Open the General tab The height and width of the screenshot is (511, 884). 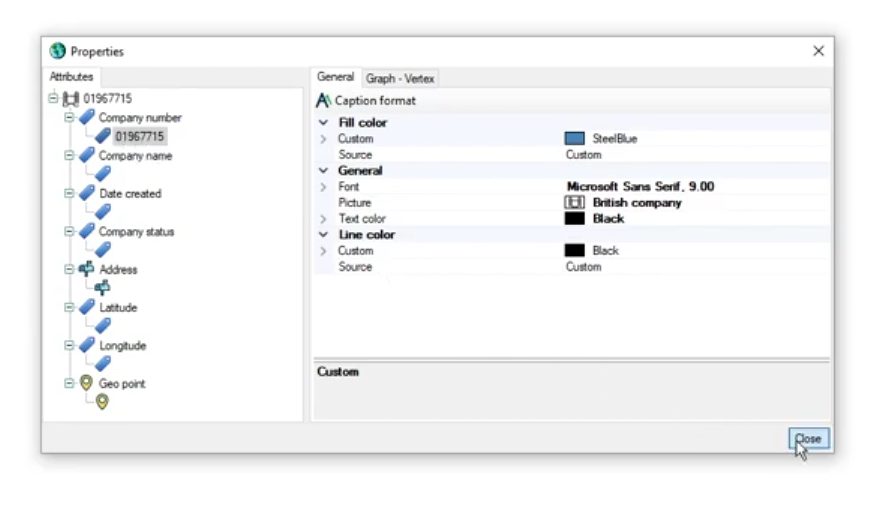coord(335,77)
